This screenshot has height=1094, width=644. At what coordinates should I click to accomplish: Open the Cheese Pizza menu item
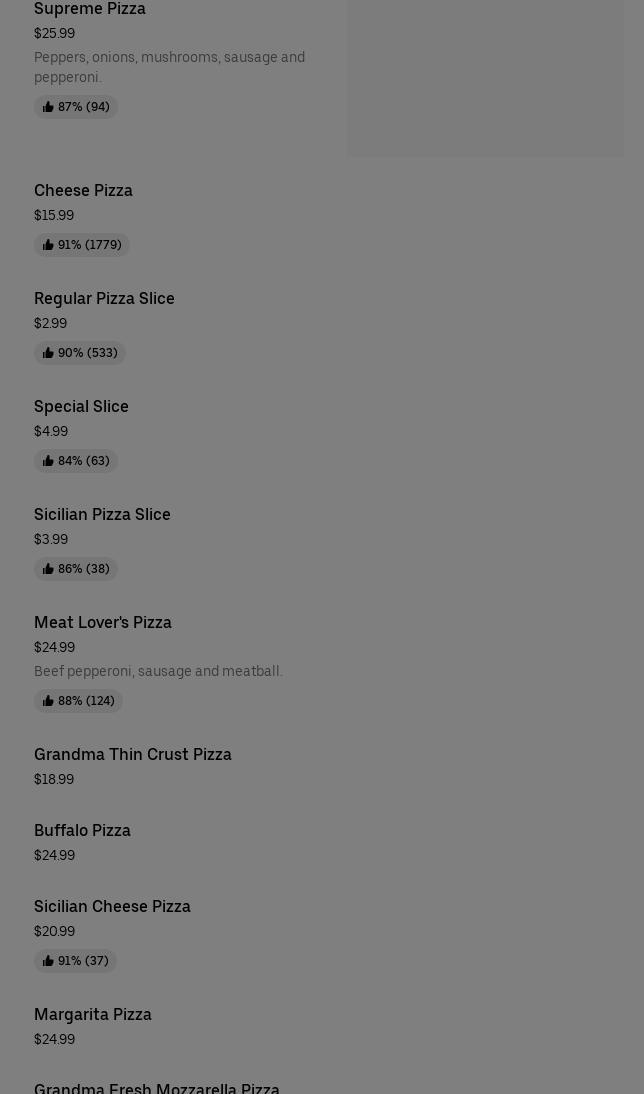83,190
